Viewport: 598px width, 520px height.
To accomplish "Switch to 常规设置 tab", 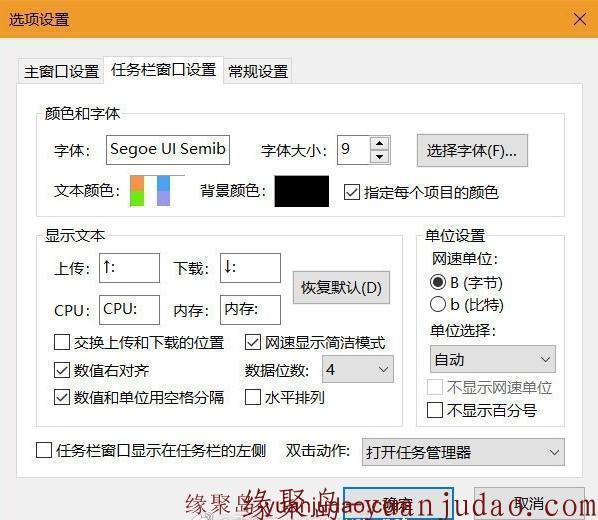I will (258, 71).
